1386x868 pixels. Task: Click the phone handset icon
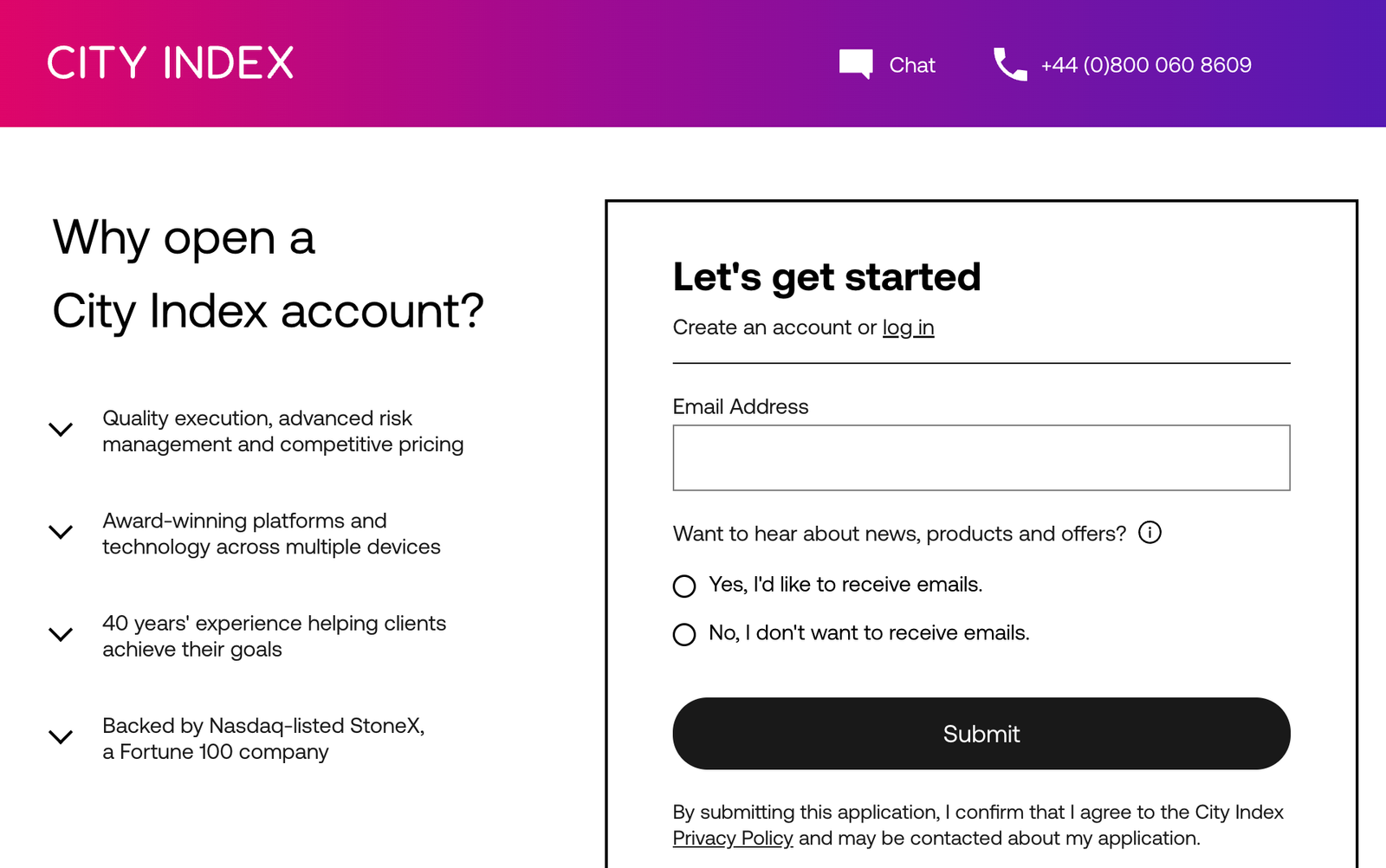[1007, 63]
